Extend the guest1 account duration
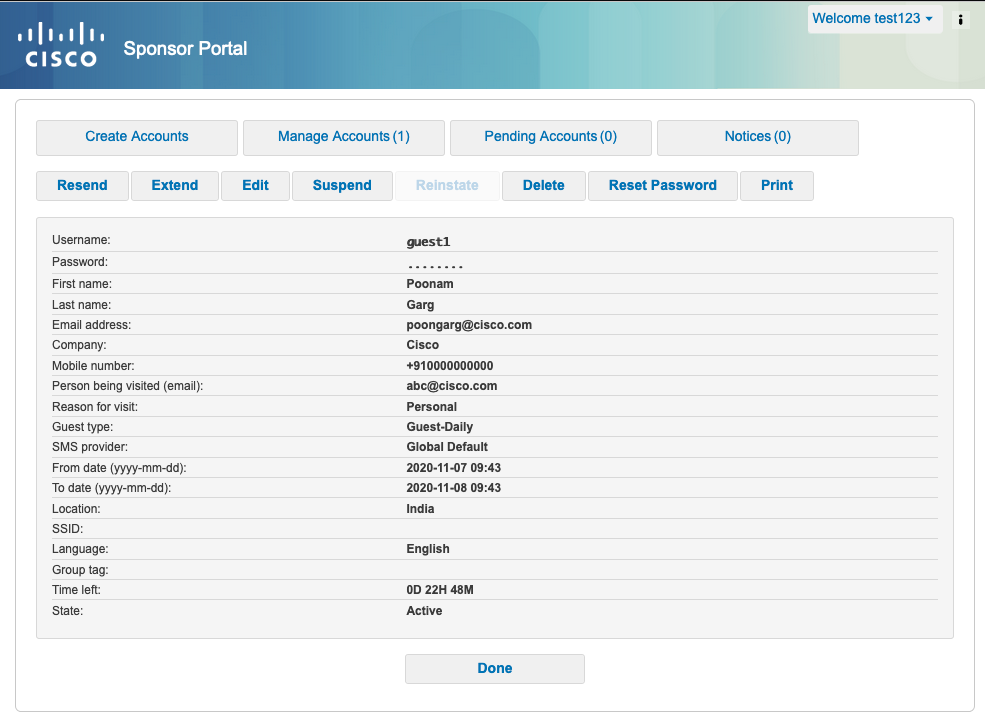The width and height of the screenshot is (985, 719). [174, 185]
